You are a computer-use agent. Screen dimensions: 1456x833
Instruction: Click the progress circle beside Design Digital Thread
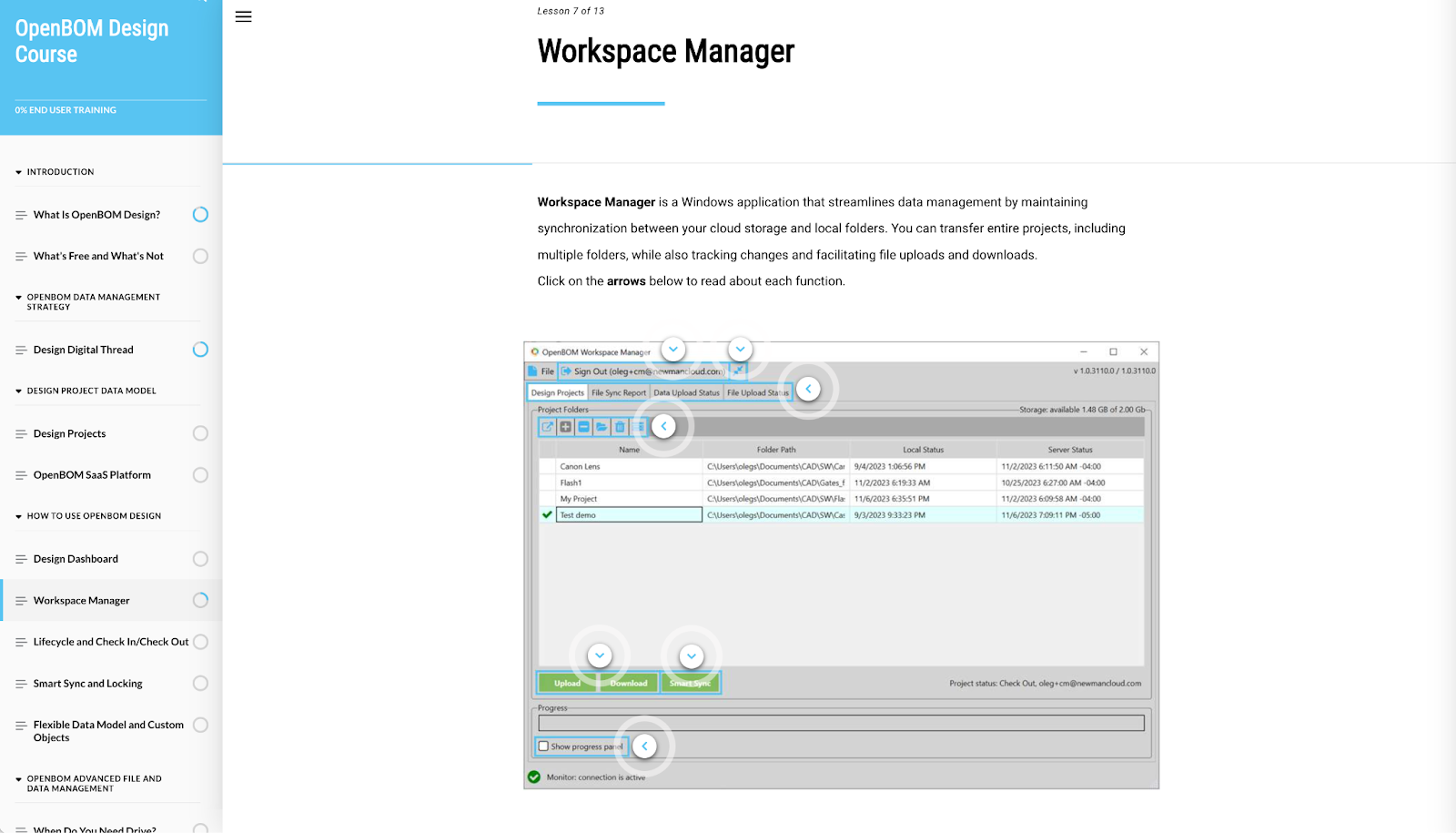200,350
